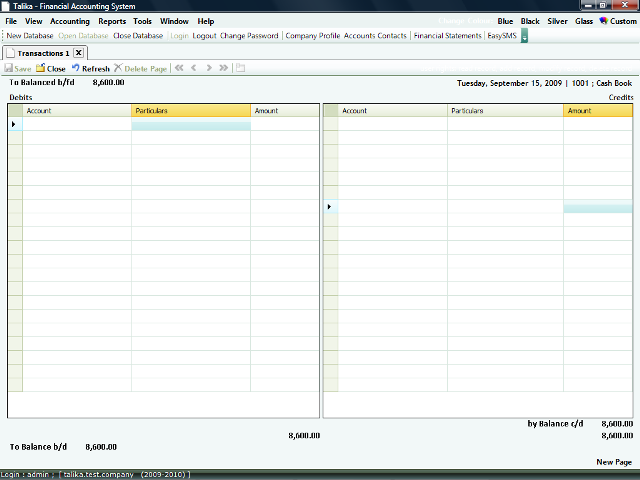Sort by Debits Particulars column header
The image size is (640, 480).
pyautogui.click(x=190, y=111)
